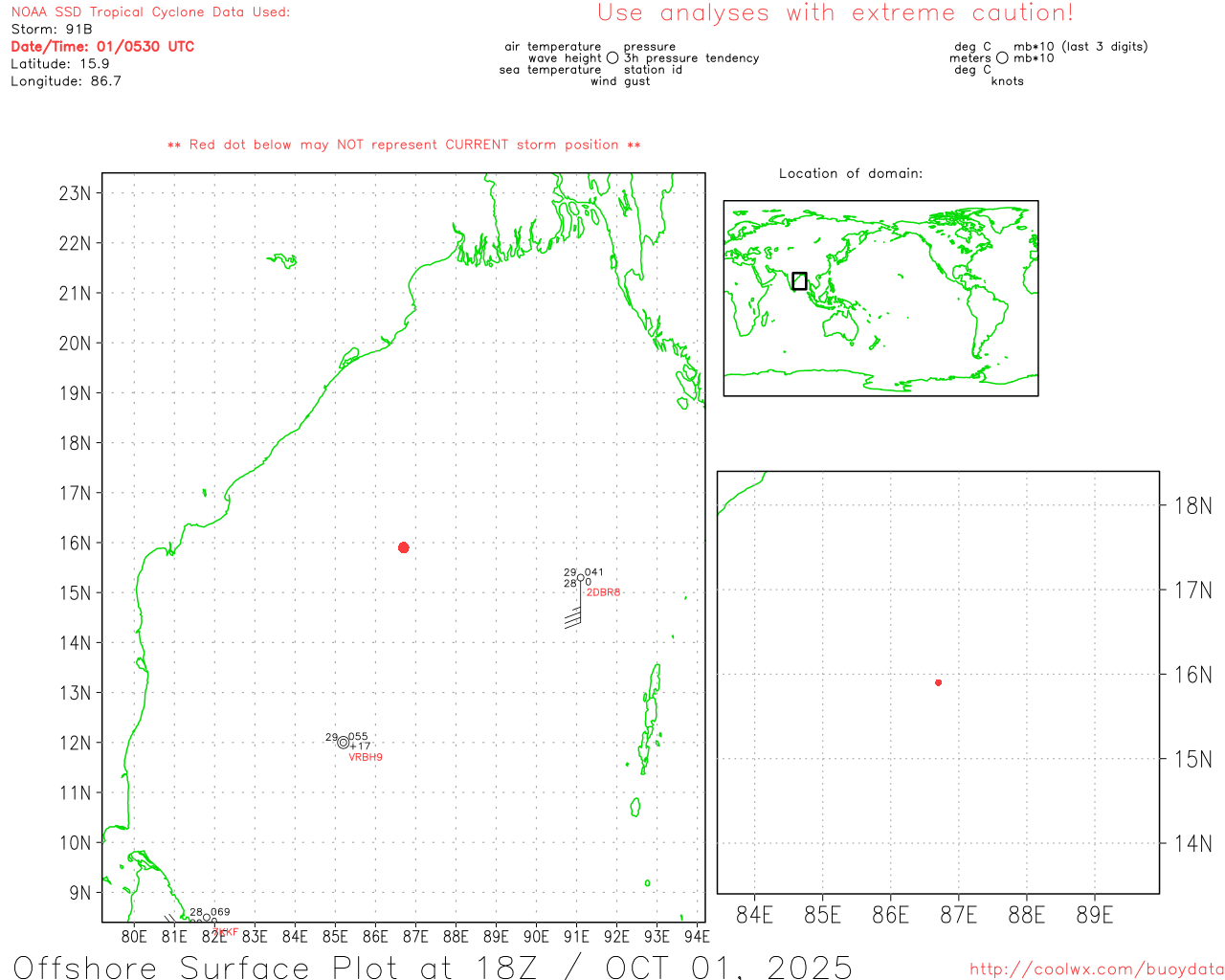The width and height of the screenshot is (1225, 980).
Task: Click the black domain box on world map
Action: point(799,280)
